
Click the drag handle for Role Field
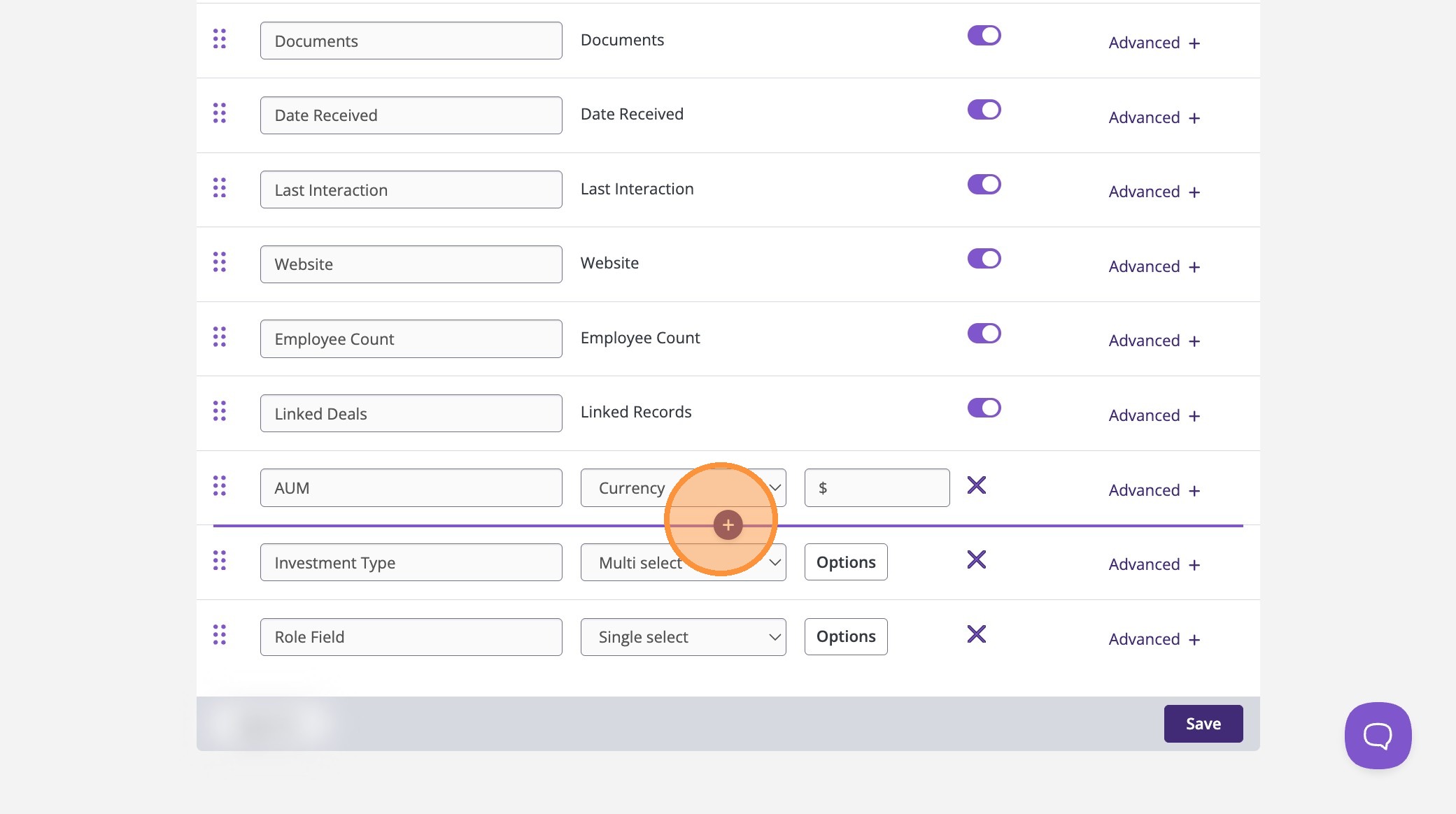click(220, 635)
